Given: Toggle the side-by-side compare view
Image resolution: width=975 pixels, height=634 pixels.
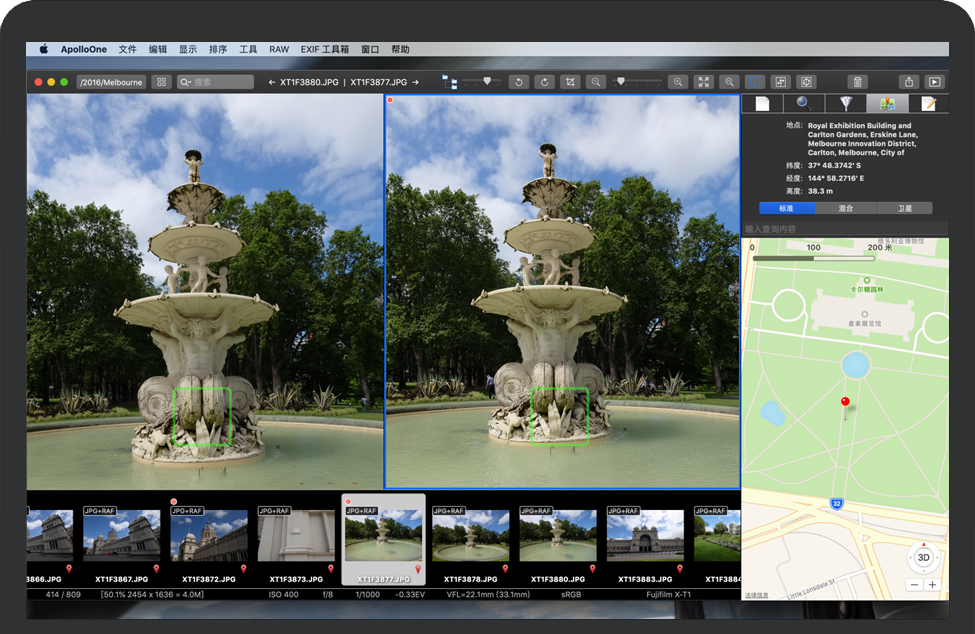Looking at the screenshot, I should [755, 82].
